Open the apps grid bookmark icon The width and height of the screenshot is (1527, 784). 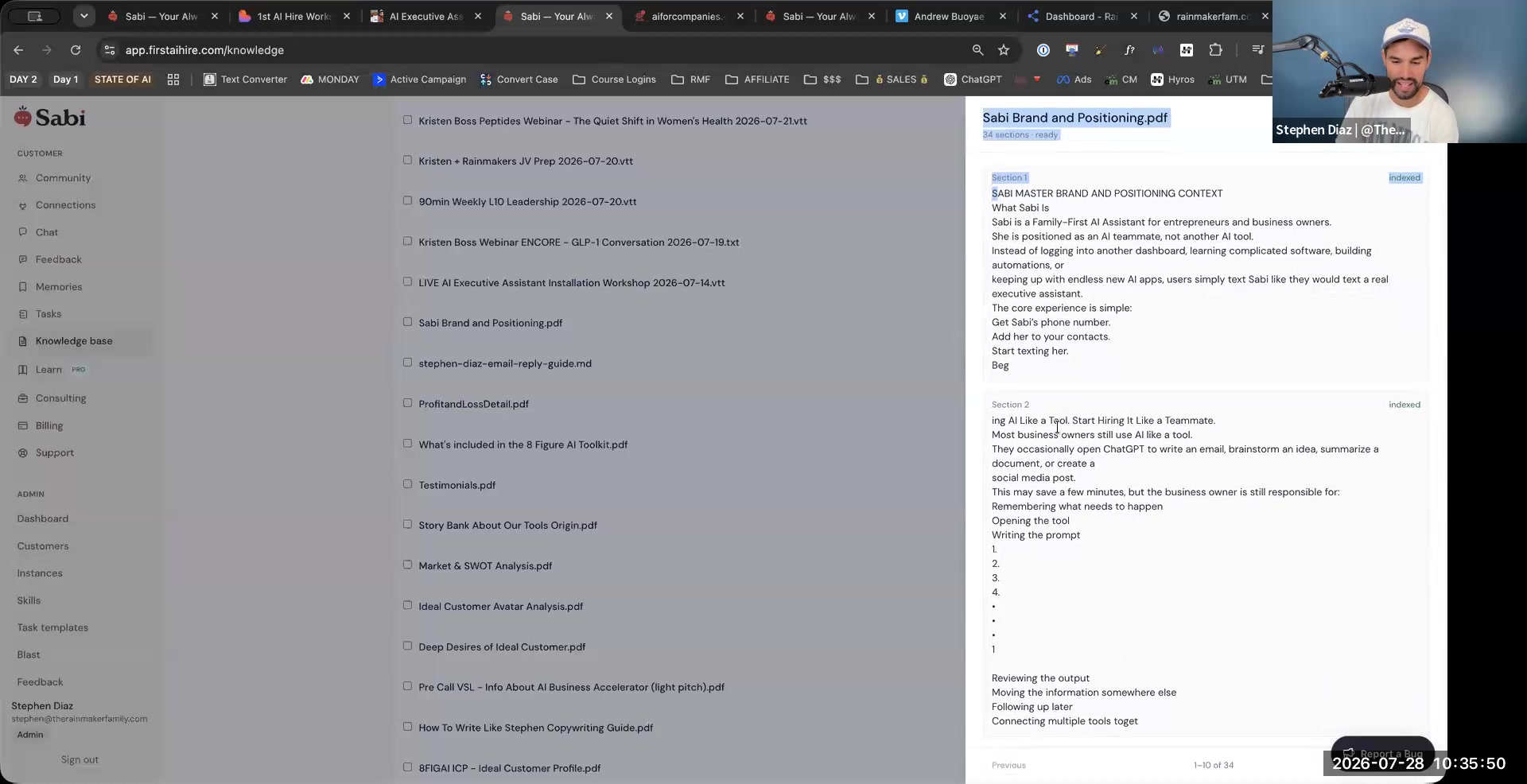point(173,80)
